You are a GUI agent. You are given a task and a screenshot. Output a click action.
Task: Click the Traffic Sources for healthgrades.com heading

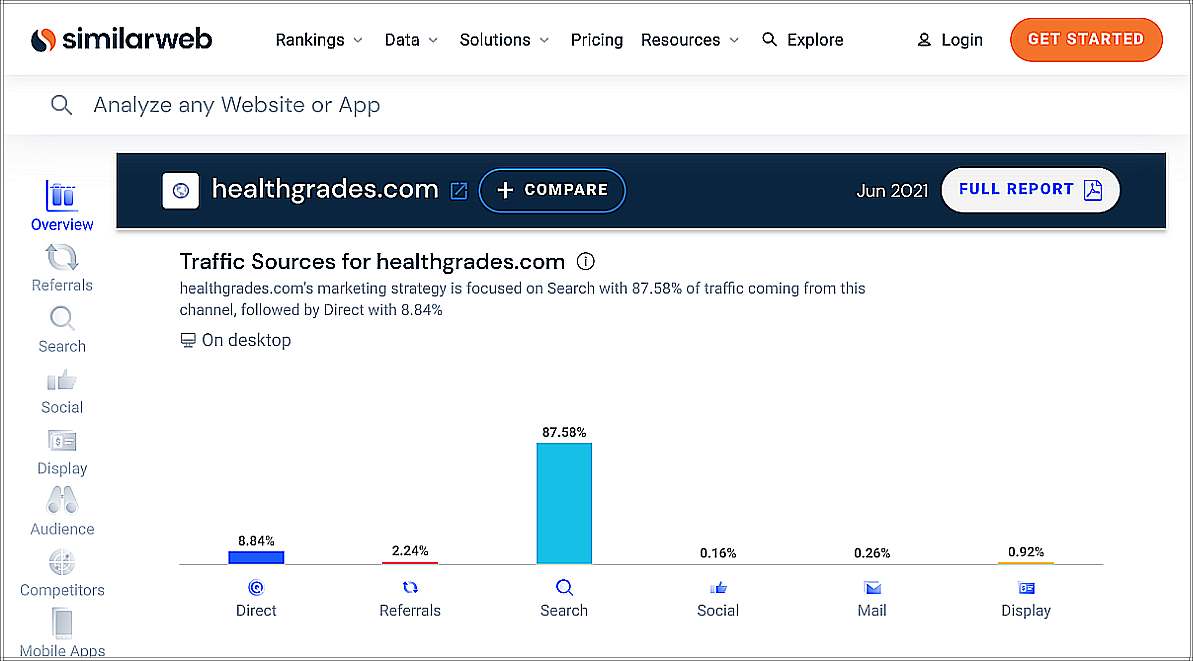[x=372, y=262]
